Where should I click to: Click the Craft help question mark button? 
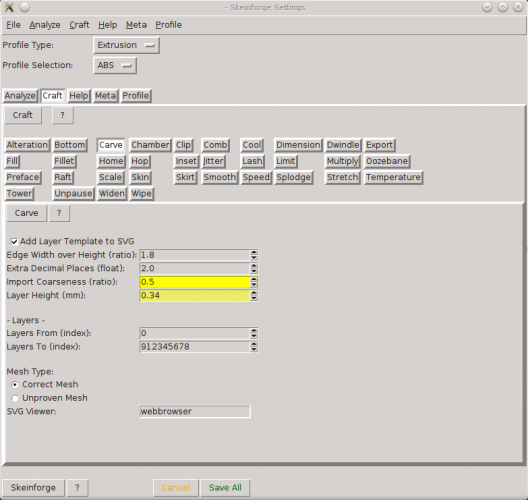click(63, 115)
